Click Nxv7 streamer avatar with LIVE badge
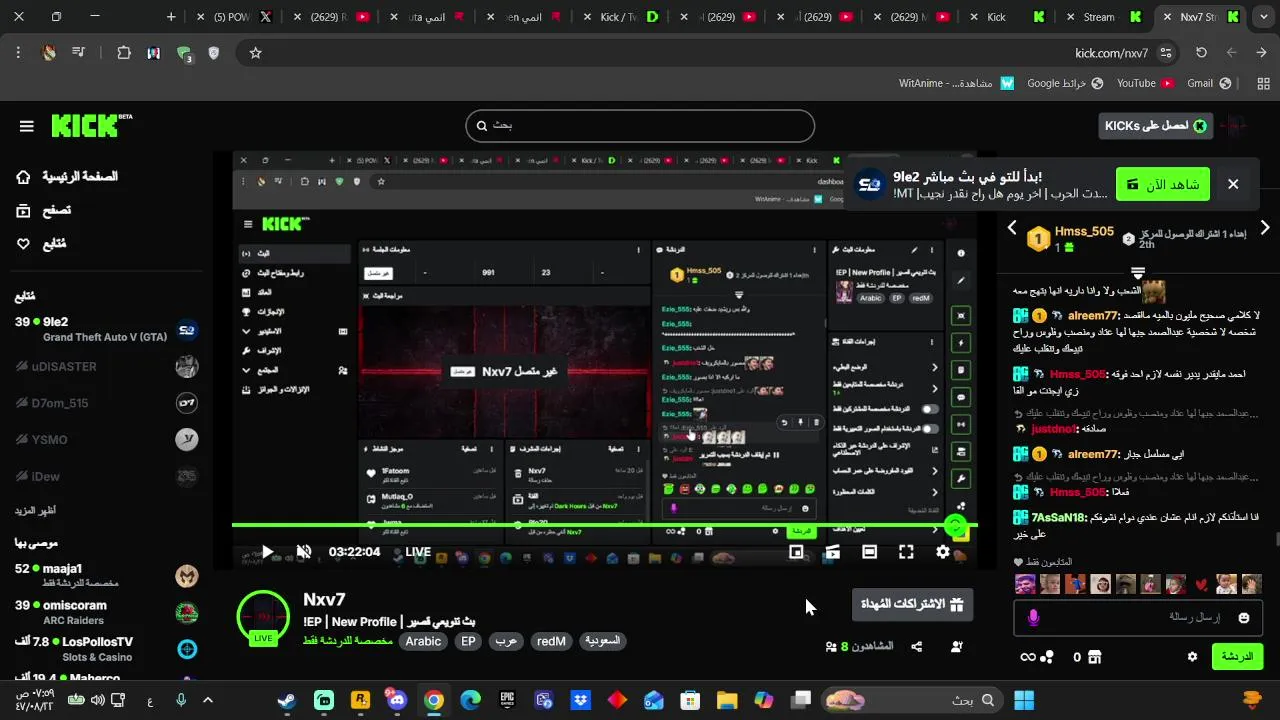Screen dimensions: 1280x720 click(263, 617)
